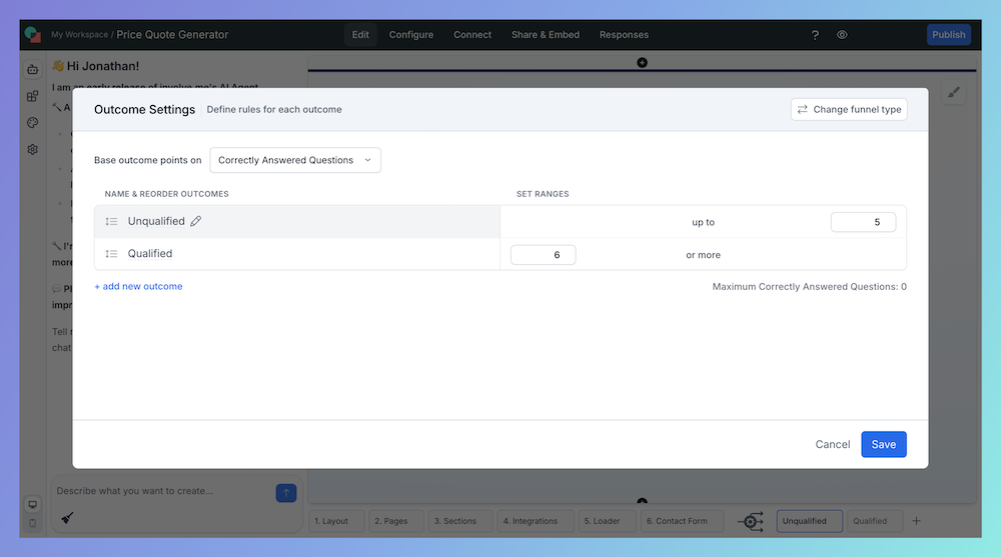
Task: Click the send arrow button in chat
Action: tap(286, 493)
